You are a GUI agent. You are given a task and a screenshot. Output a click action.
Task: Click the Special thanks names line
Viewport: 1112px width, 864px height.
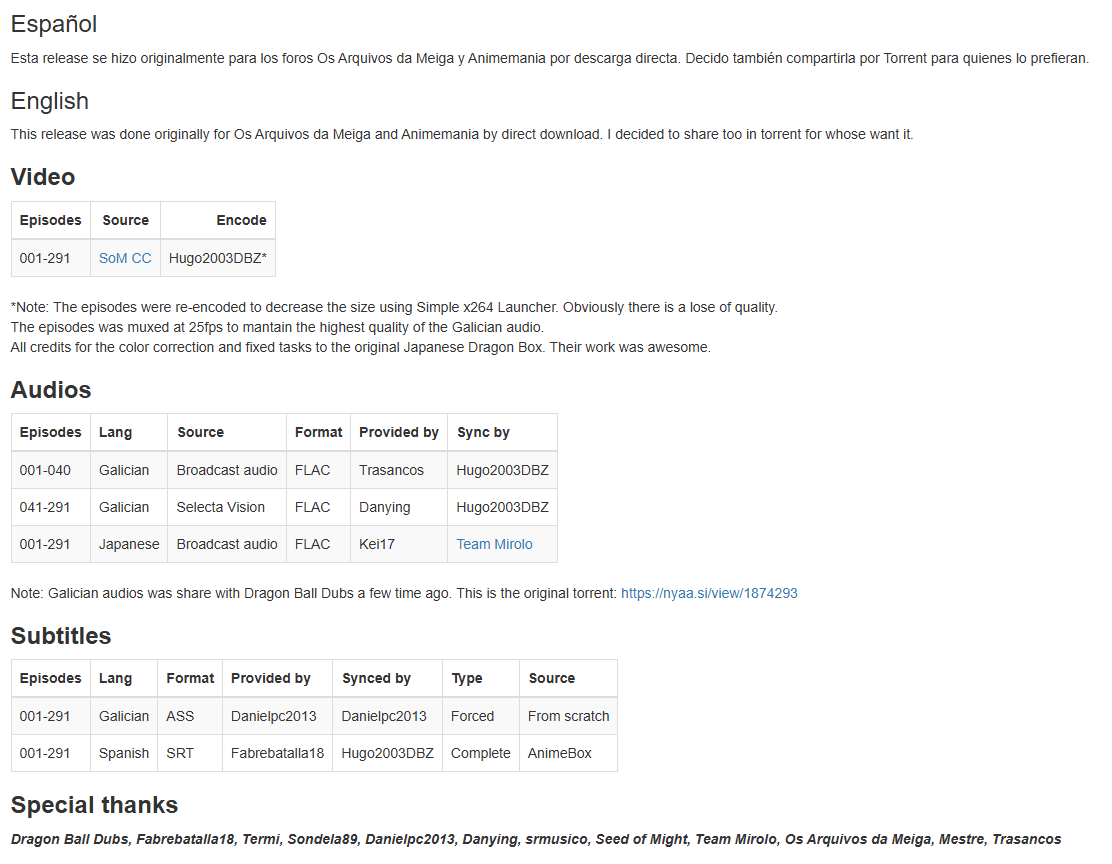point(536,839)
